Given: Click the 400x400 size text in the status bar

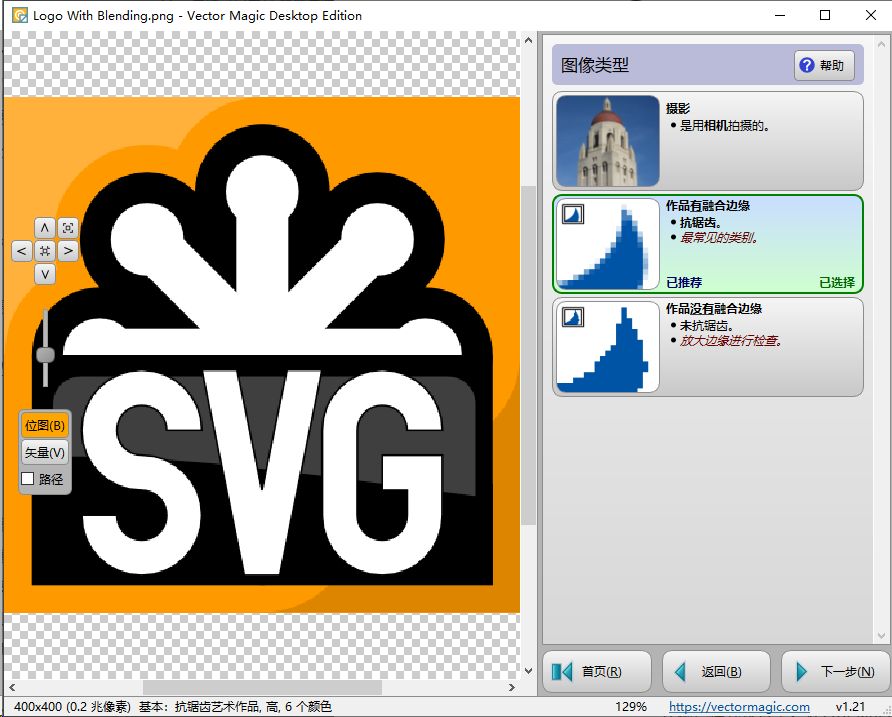Looking at the screenshot, I should click(72, 707).
